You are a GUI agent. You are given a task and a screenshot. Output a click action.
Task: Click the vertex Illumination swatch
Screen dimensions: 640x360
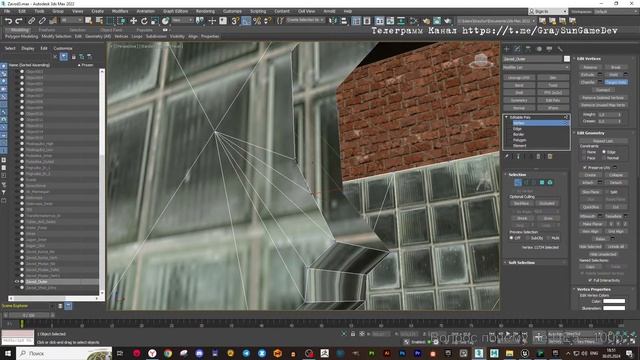coord(614,308)
